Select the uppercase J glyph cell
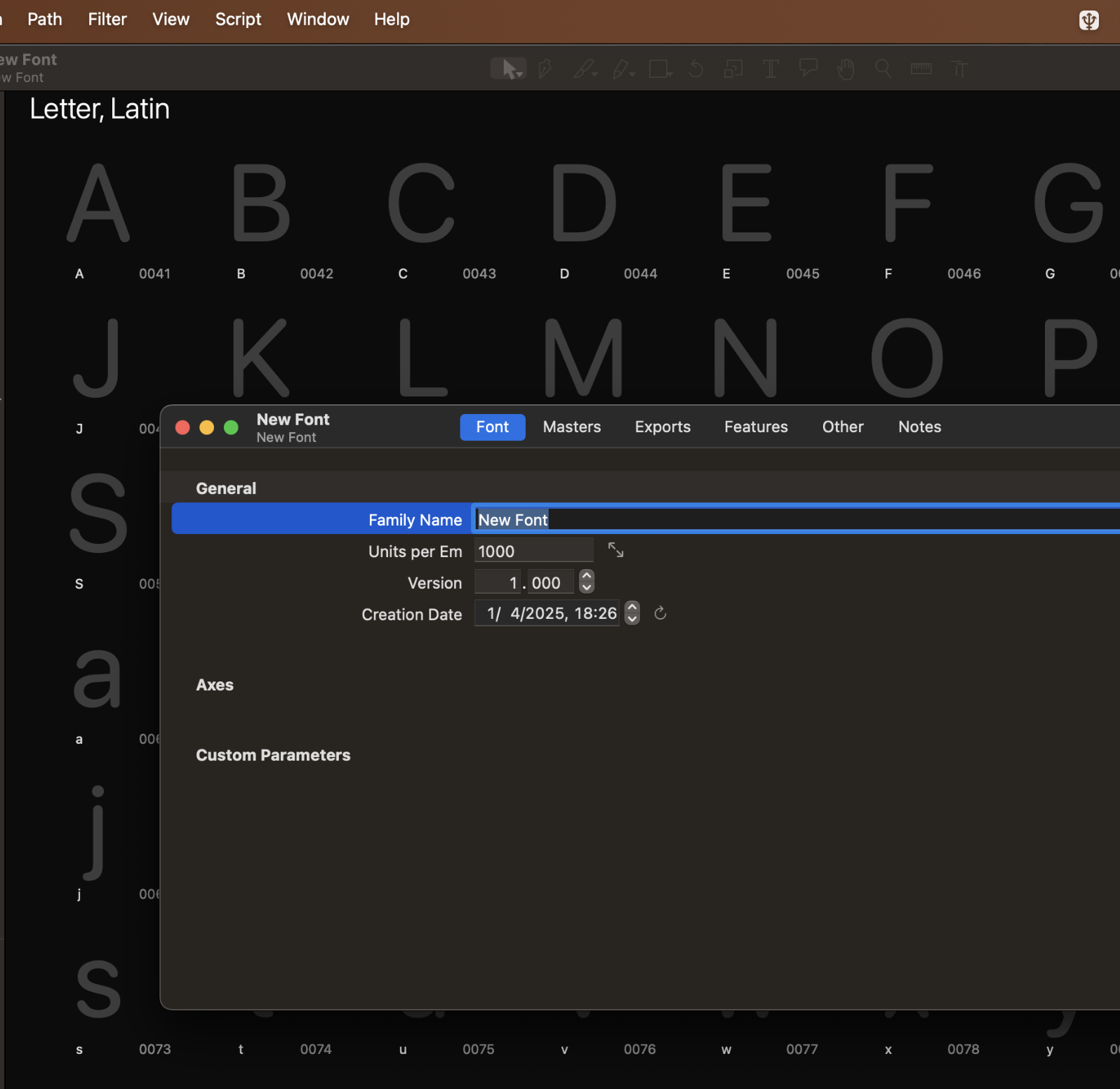Image resolution: width=1120 pixels, height=1089 pixels. (98, 358)
